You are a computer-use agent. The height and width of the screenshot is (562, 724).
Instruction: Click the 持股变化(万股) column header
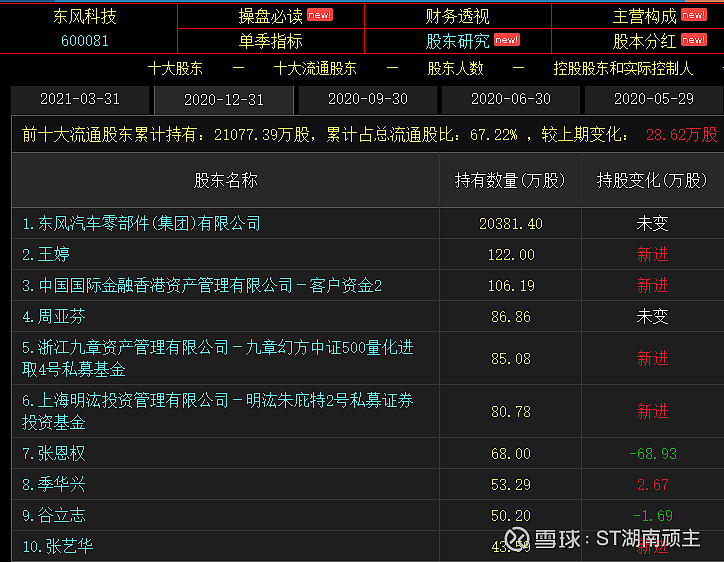[652, 180]
